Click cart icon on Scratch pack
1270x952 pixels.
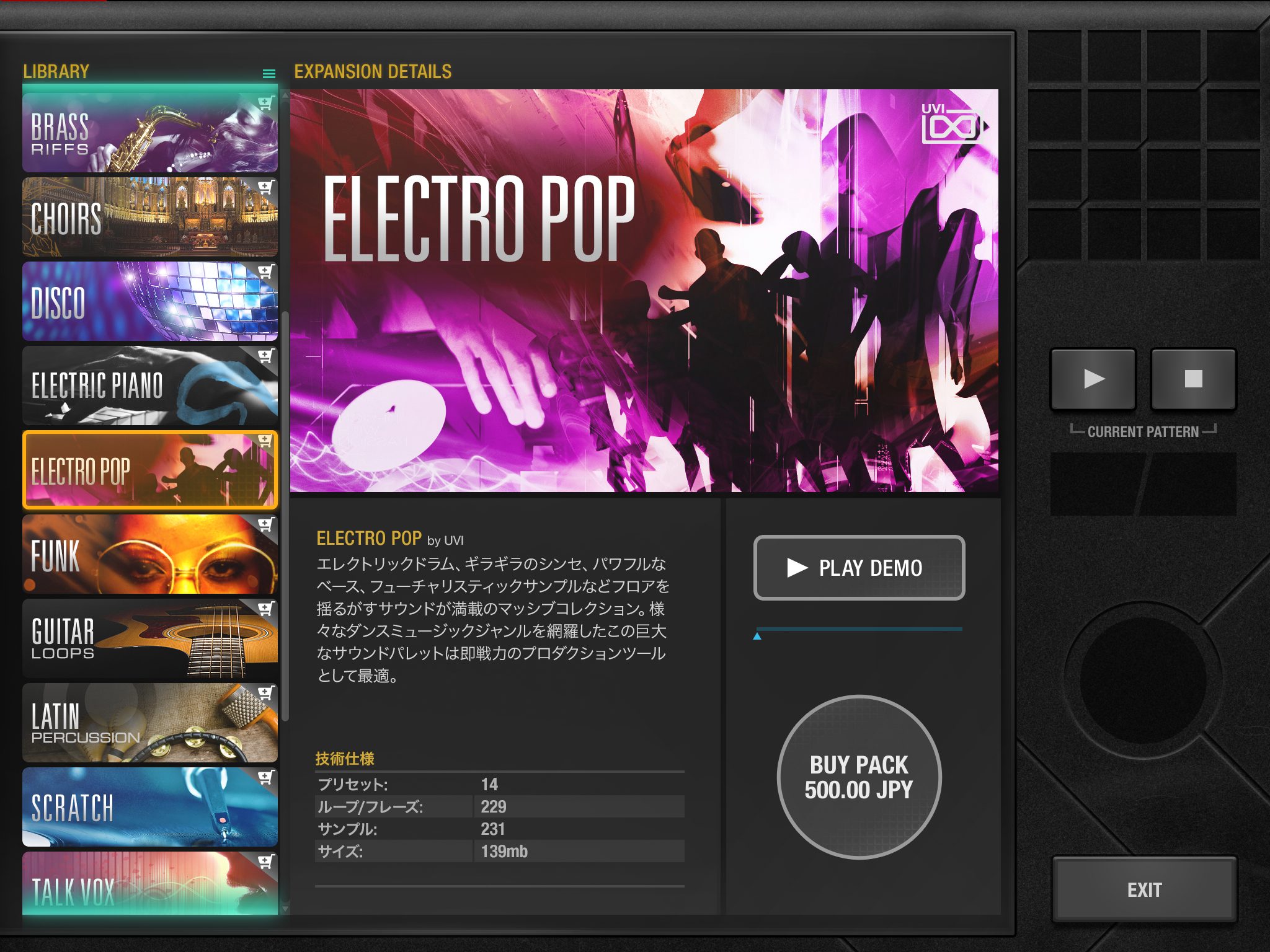[x=266, y=777]
